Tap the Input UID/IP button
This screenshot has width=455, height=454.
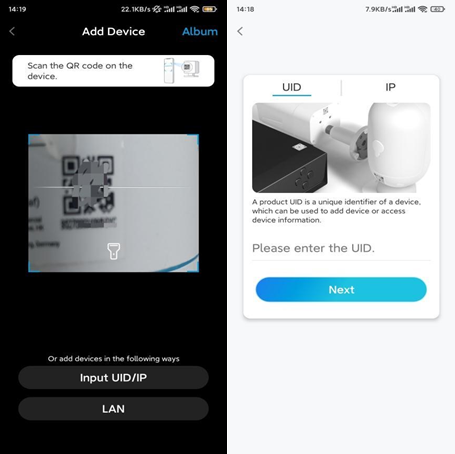[x=113, y=377]
